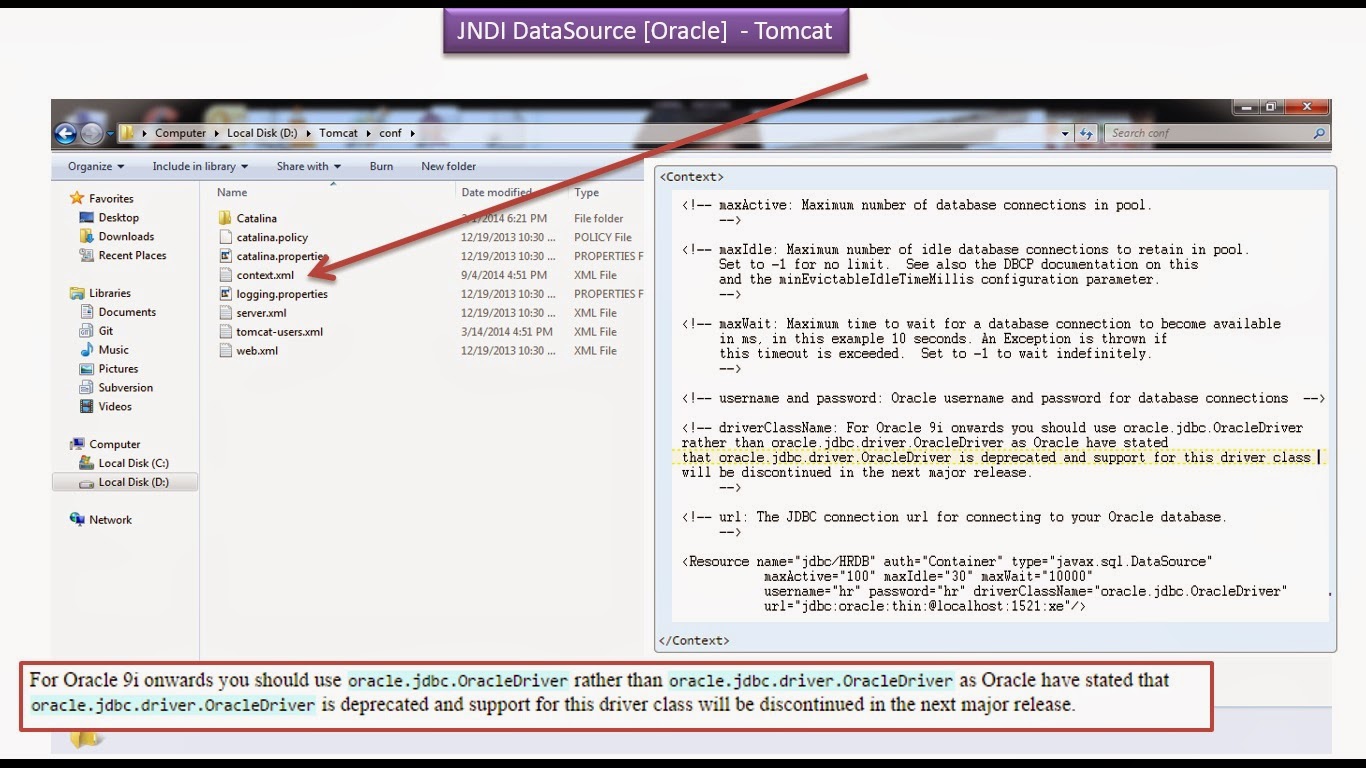Expand the arrow after Local Disk (D:) breadcrumb

[310, 133]
